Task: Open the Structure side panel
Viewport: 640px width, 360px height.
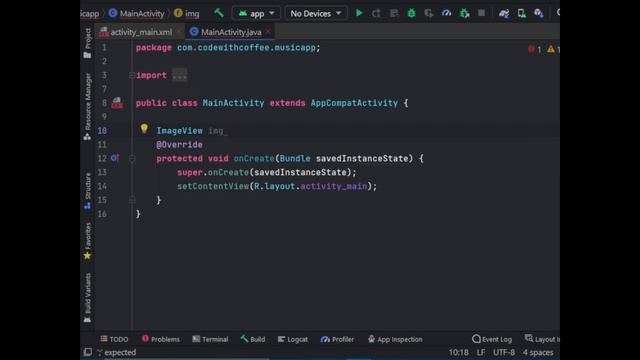Action: pyautogui.click(x=87, y=191)
